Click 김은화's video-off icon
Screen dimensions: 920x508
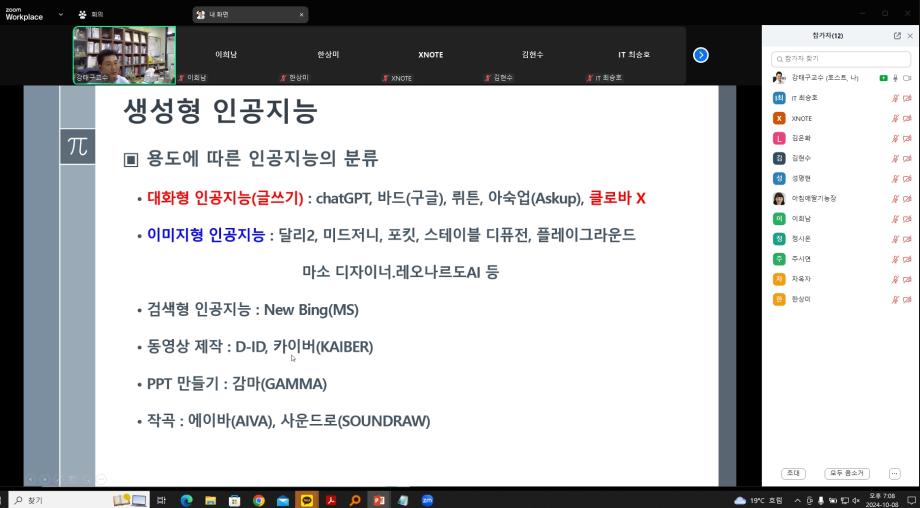click(x=907, y=138)
